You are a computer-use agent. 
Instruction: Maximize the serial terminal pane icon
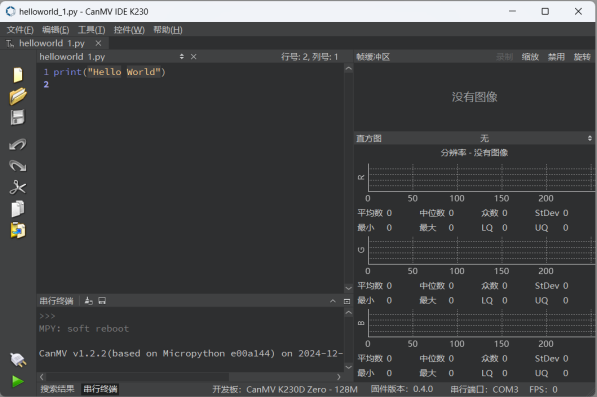[347, 301]
